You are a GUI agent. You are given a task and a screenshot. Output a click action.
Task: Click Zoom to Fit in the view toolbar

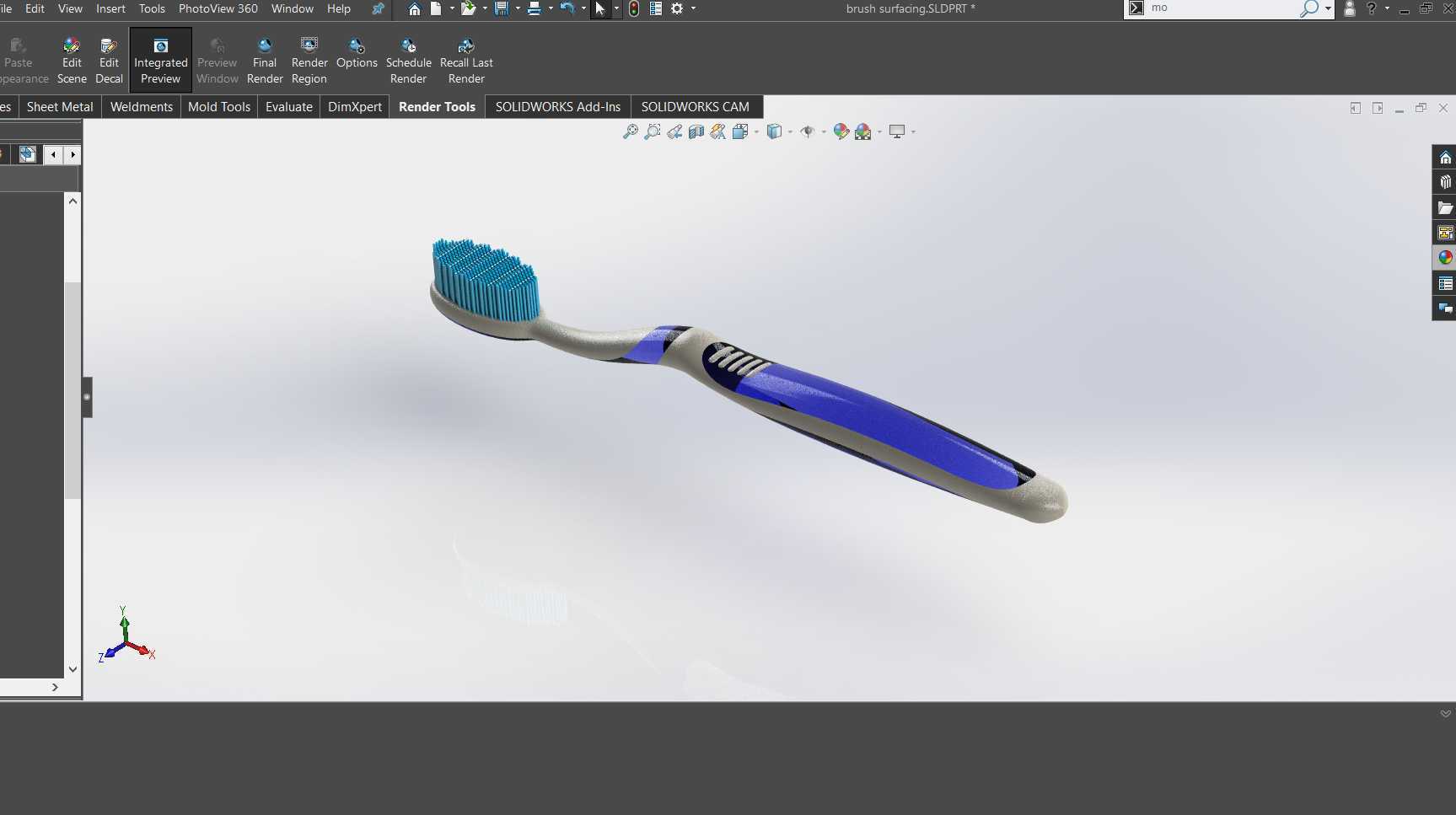[630, 131]
